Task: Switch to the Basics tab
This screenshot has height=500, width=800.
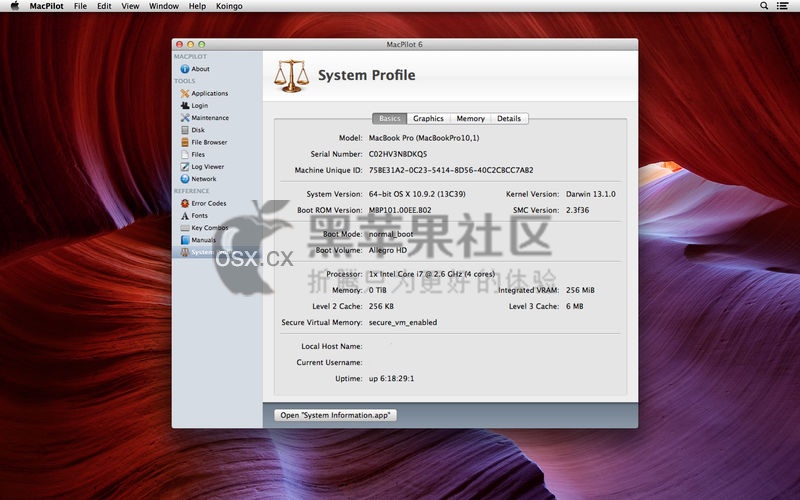Action: [x=390, y=118]
